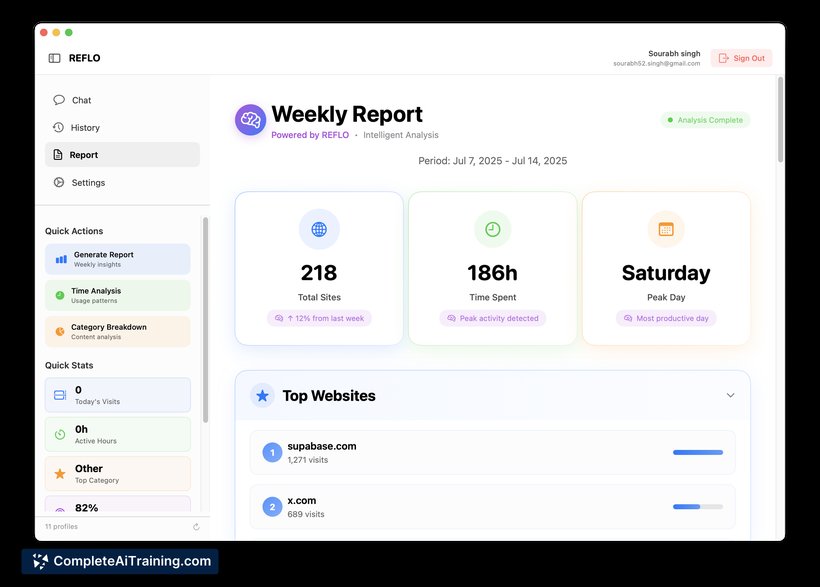This screenshot has width=820, height=587.
Task: Click the 1,271 visits text
Action: coord(308,460)
